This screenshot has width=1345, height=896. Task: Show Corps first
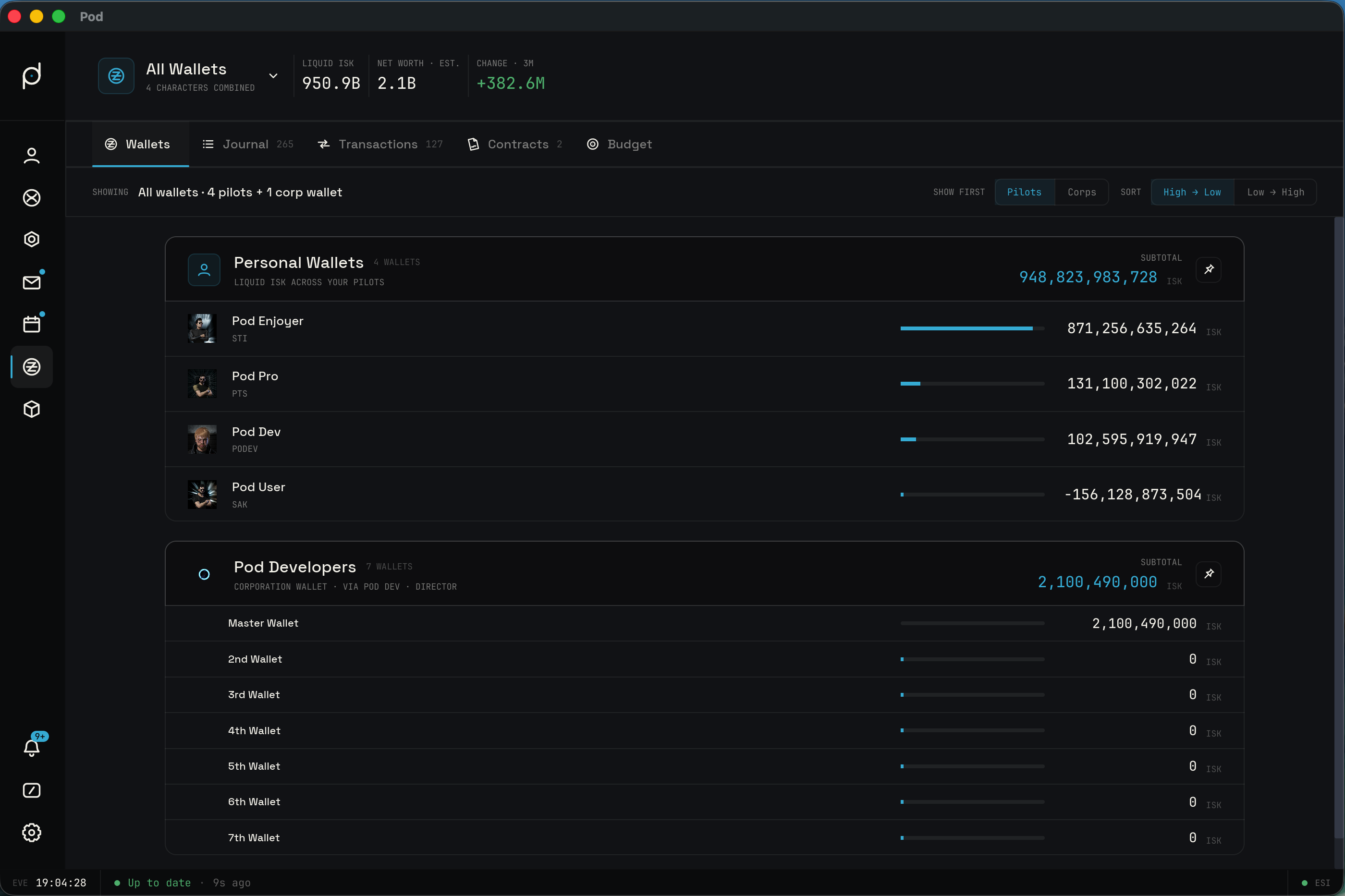click(1081, 192)
